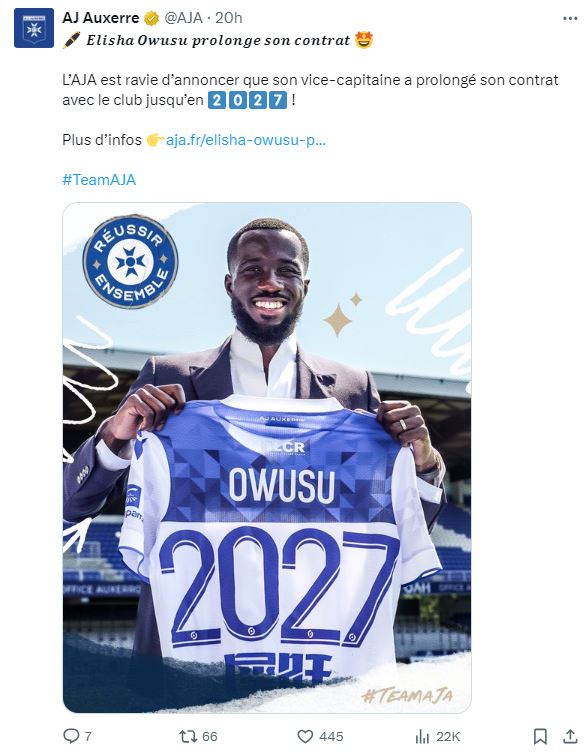
Task: Open the #TeamAJA hashtag
Action: 99,180
